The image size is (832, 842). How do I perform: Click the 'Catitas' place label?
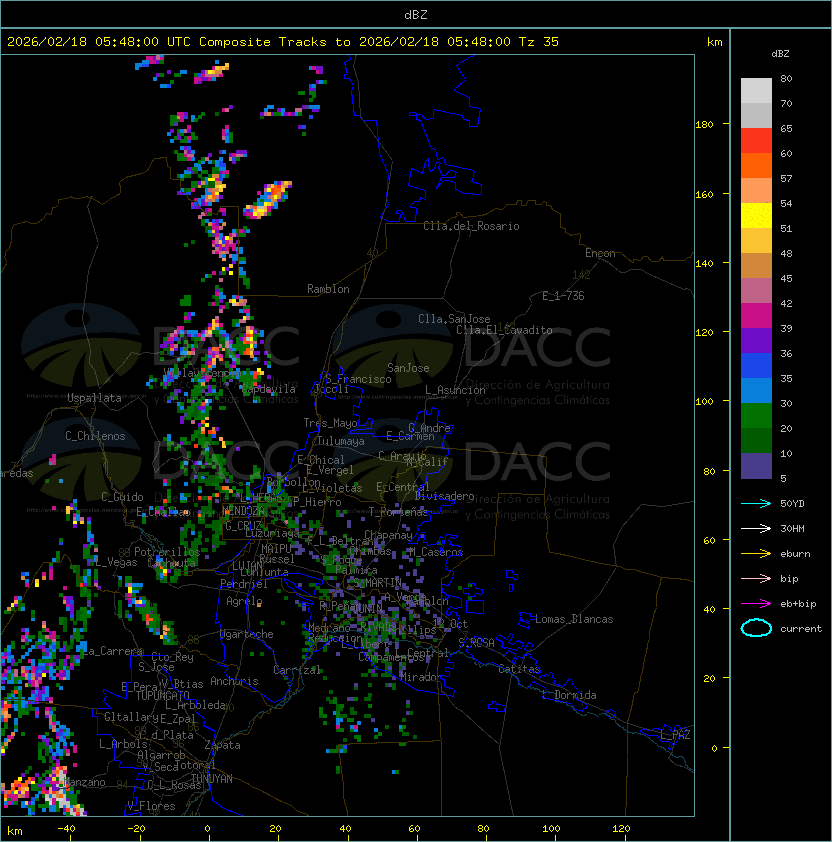pyautogui.click(x=519, y=669)
